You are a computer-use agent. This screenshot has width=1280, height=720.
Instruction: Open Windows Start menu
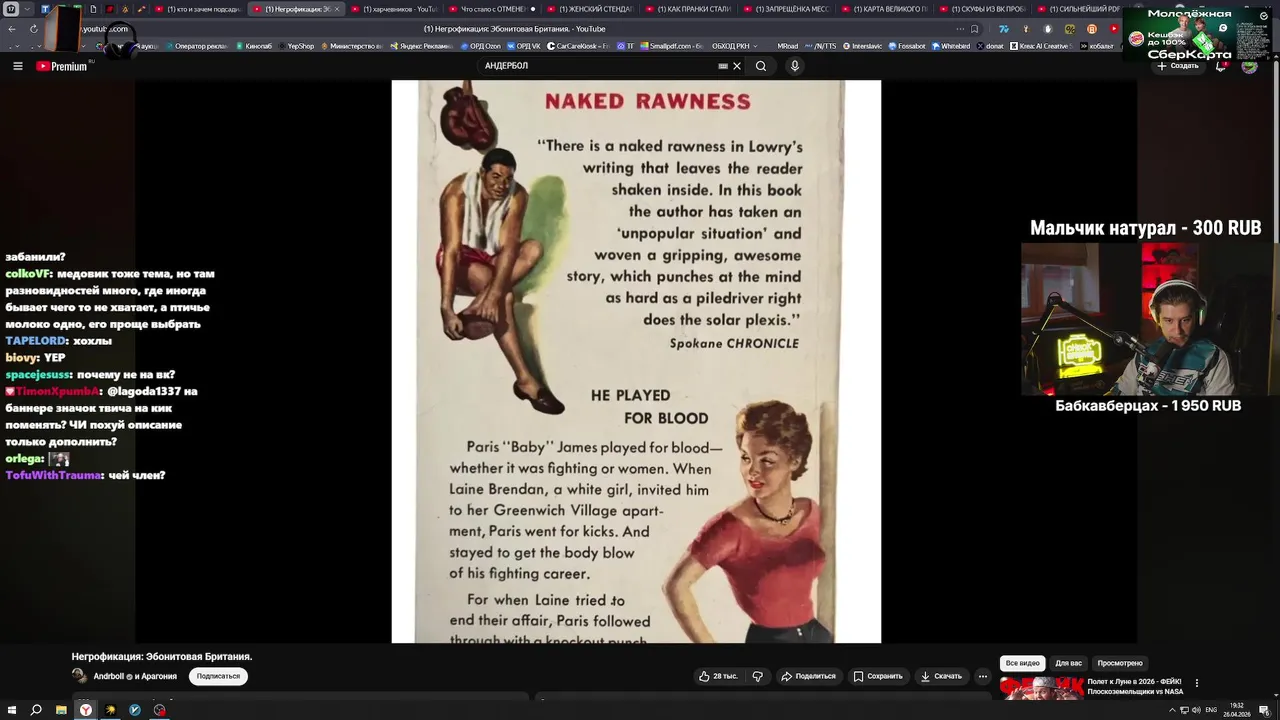(x=12, y=710)
